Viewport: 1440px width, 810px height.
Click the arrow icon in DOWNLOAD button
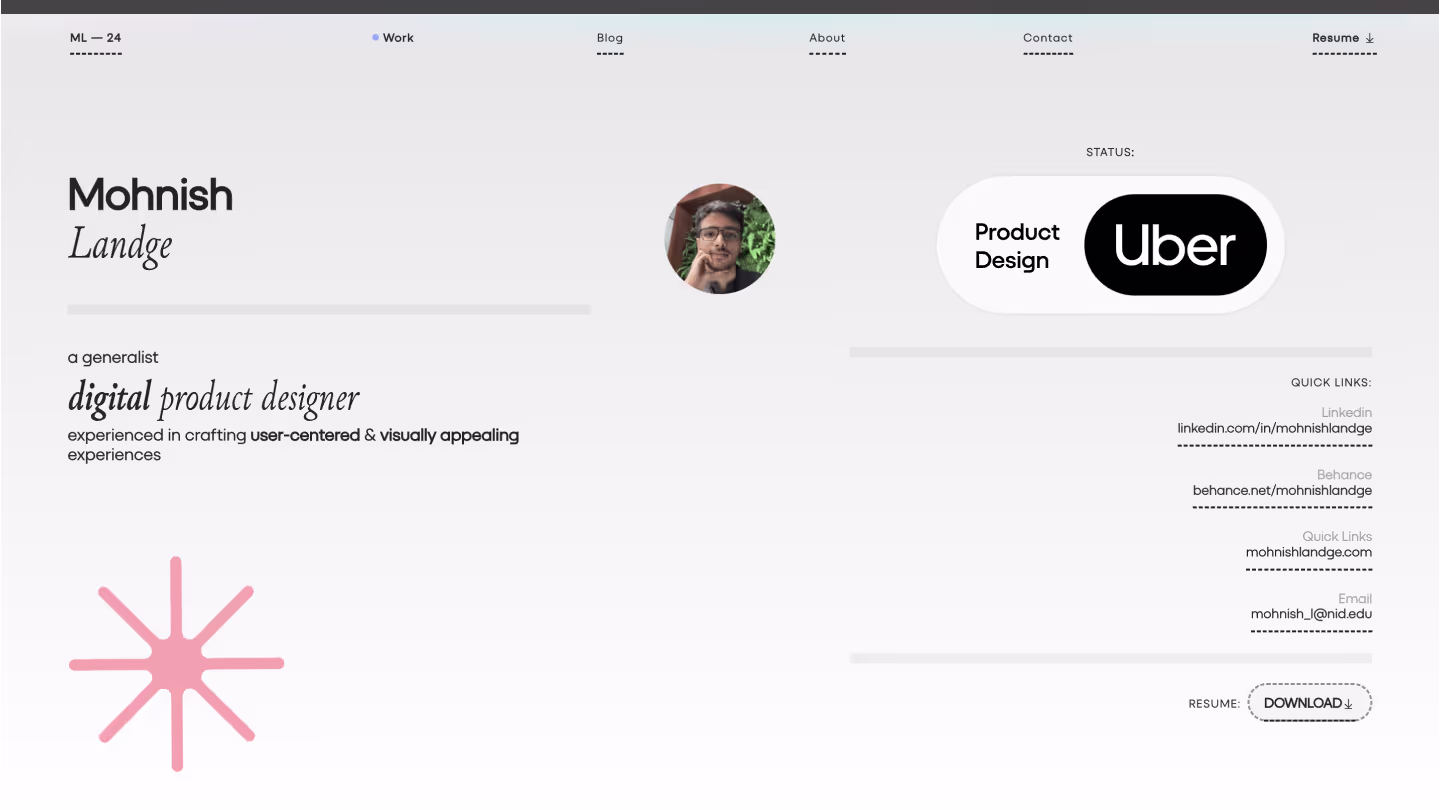click(1348, 704)
